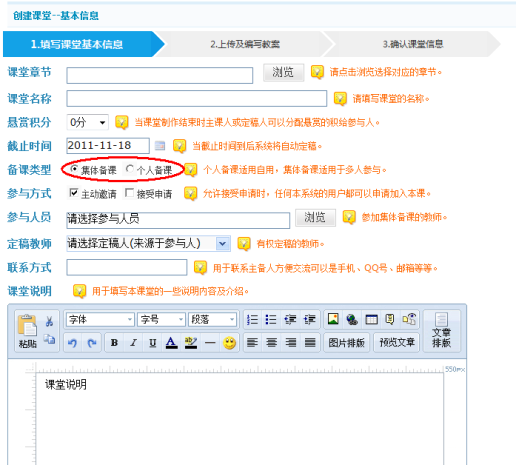The width and height of the screenshot is (516, 466).
Task: Go to step 3.确认课堂信息
Action: pyautogui.click(x=413, y=44)
